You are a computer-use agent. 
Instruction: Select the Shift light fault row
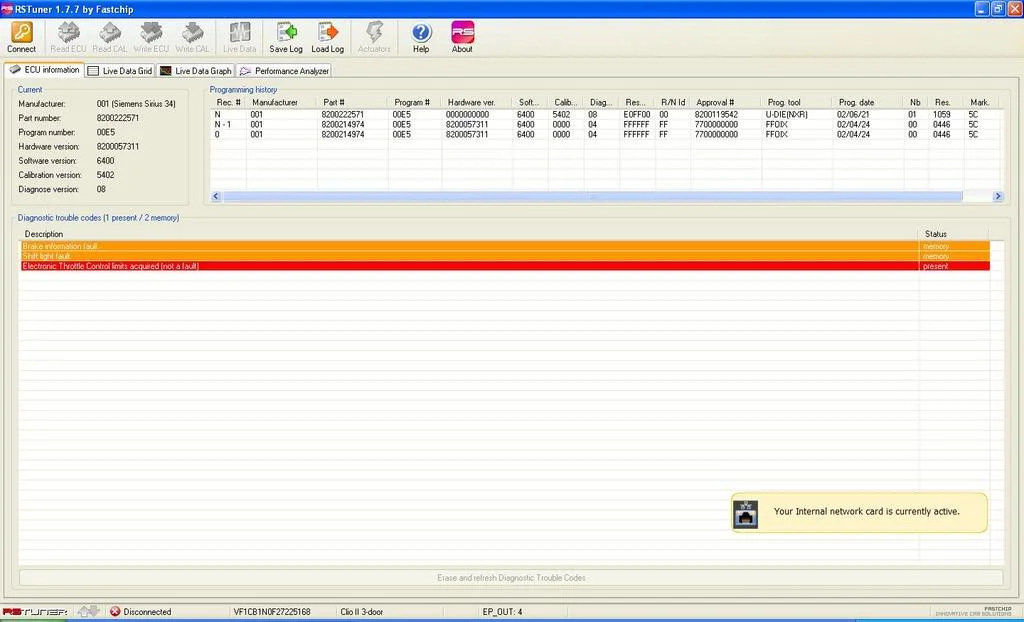pos(505,256)
